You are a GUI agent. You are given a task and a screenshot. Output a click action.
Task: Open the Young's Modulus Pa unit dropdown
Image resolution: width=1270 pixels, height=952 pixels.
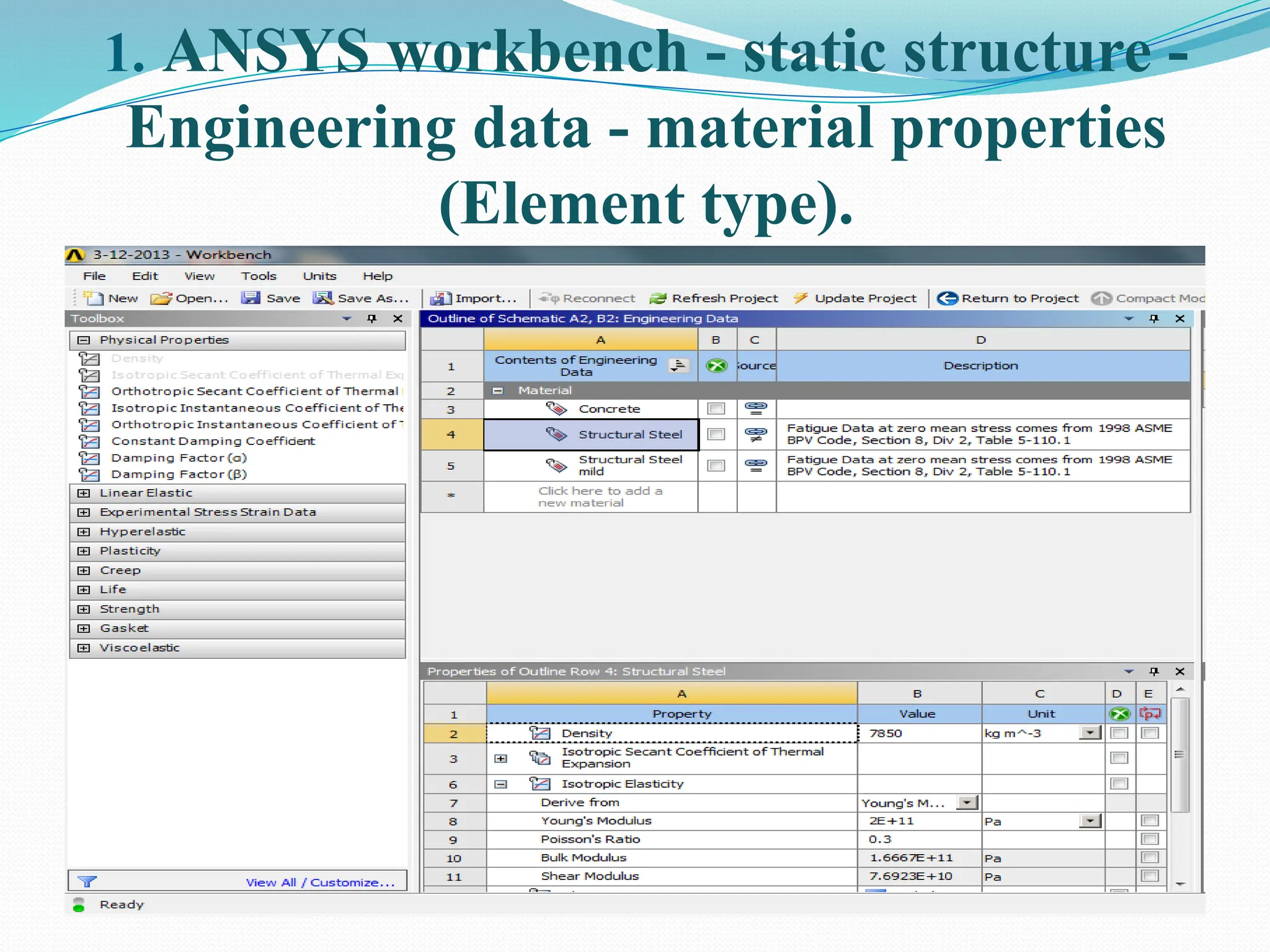point(1090,821)
